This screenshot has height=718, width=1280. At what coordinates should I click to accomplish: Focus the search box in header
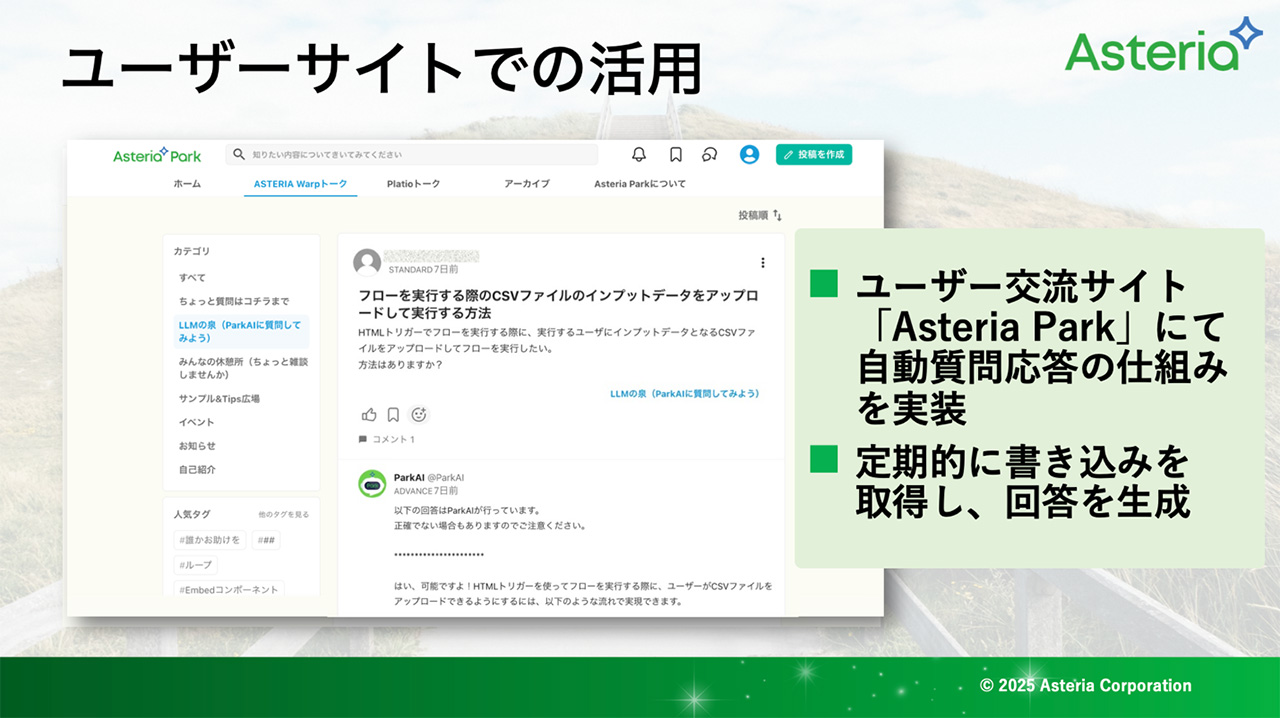pos(411,155)
